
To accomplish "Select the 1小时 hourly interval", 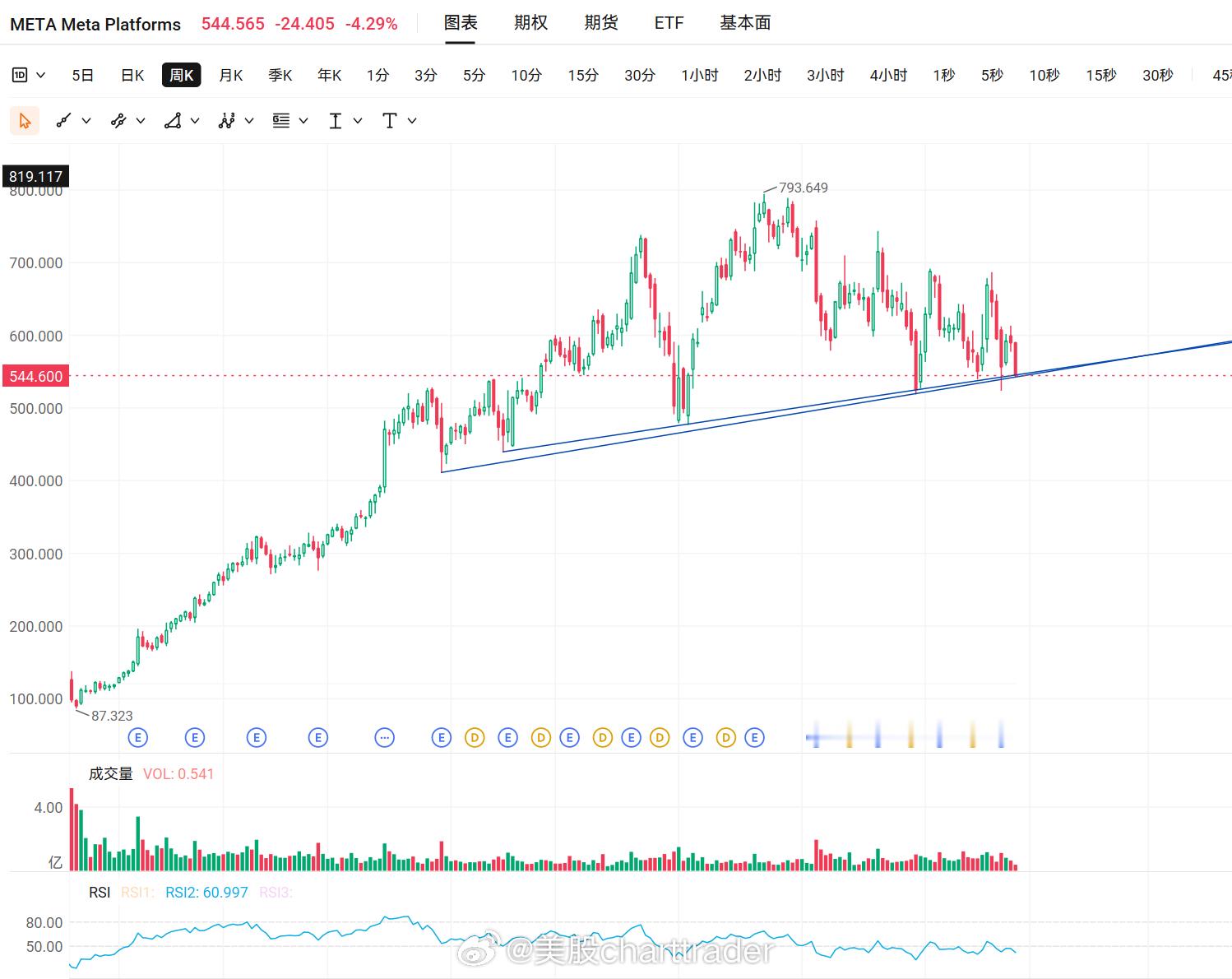I will point(700,76).
